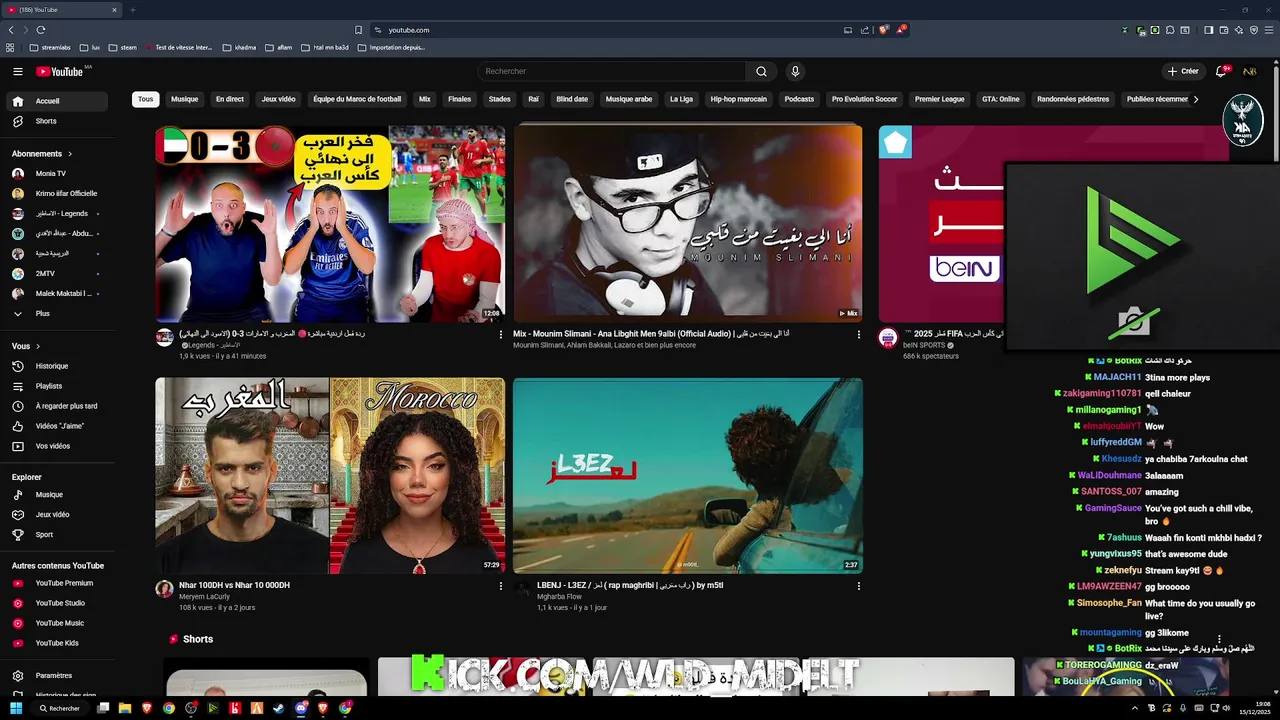Select the Premier League chip
The image size is (1280, 720).
pyautogui.click(x=939, y=99)
